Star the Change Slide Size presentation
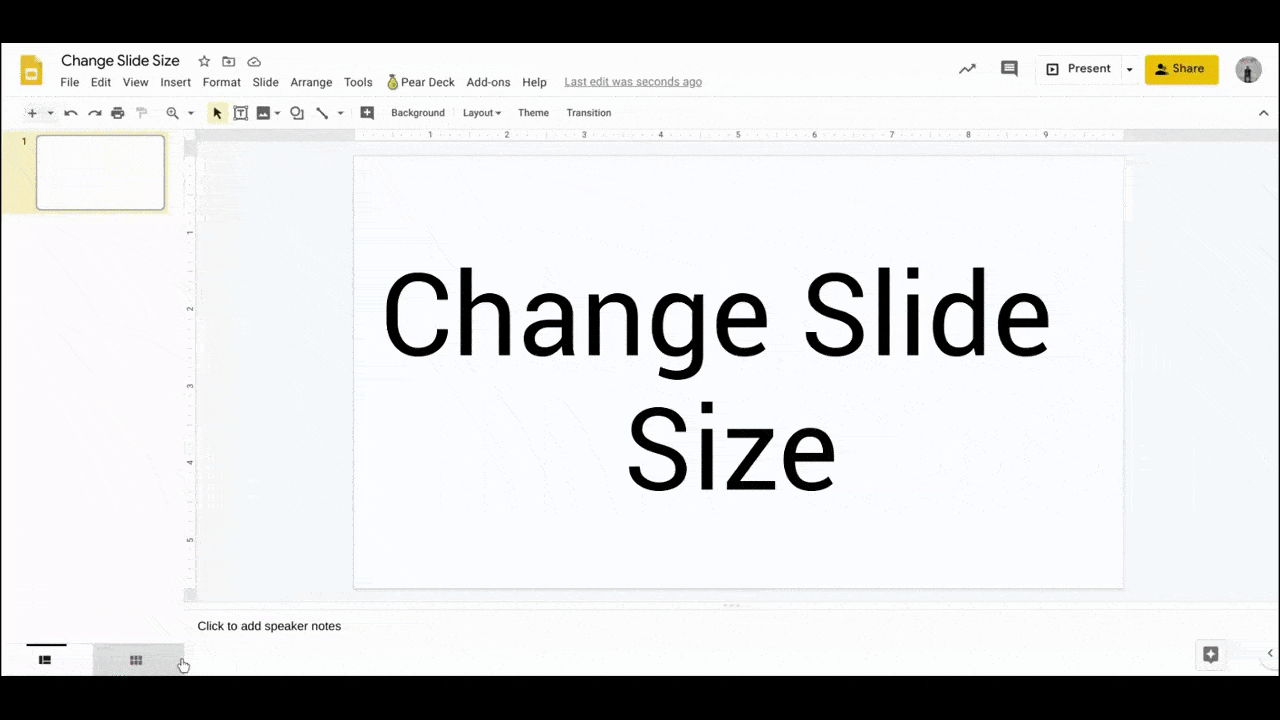 click(x=204, y=61)
